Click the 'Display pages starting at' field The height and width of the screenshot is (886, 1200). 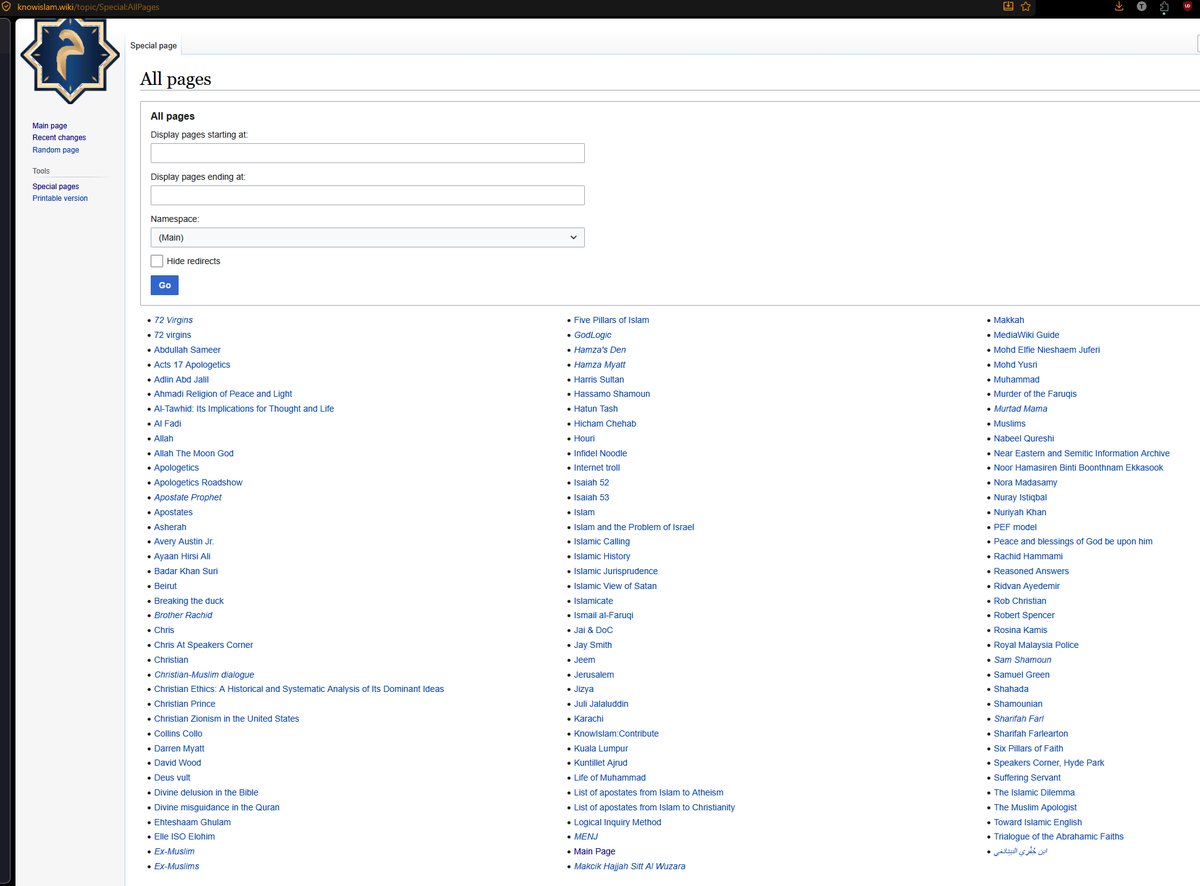click(367, 153)
